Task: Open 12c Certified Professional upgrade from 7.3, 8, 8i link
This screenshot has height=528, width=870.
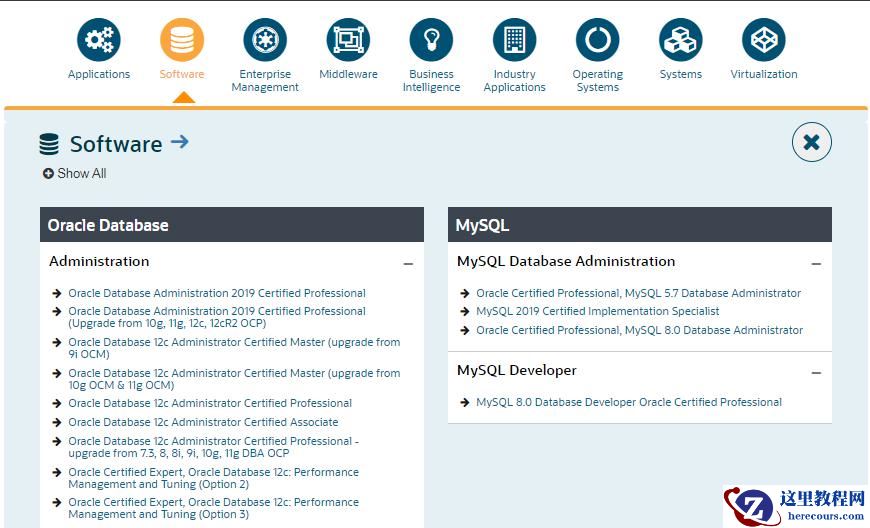Action: point(214,447)
